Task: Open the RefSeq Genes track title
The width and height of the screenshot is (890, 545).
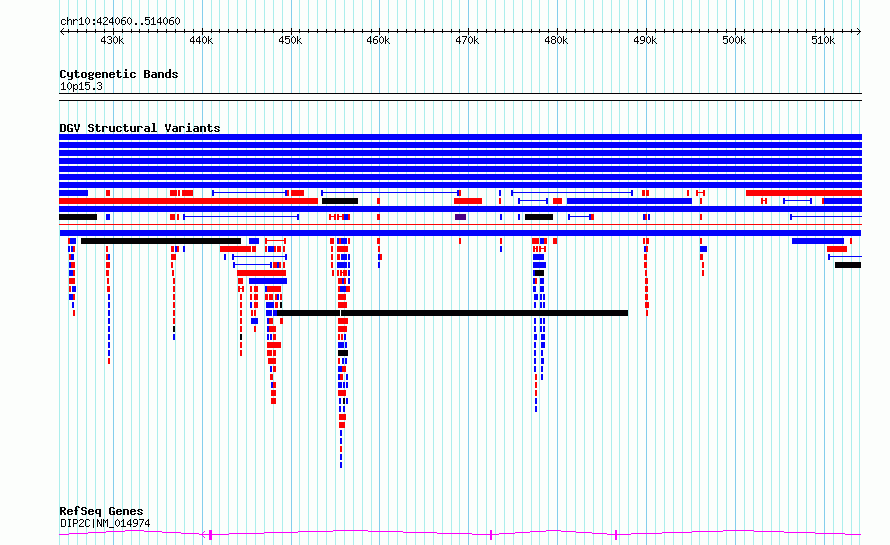Action: tap(101, 511)
